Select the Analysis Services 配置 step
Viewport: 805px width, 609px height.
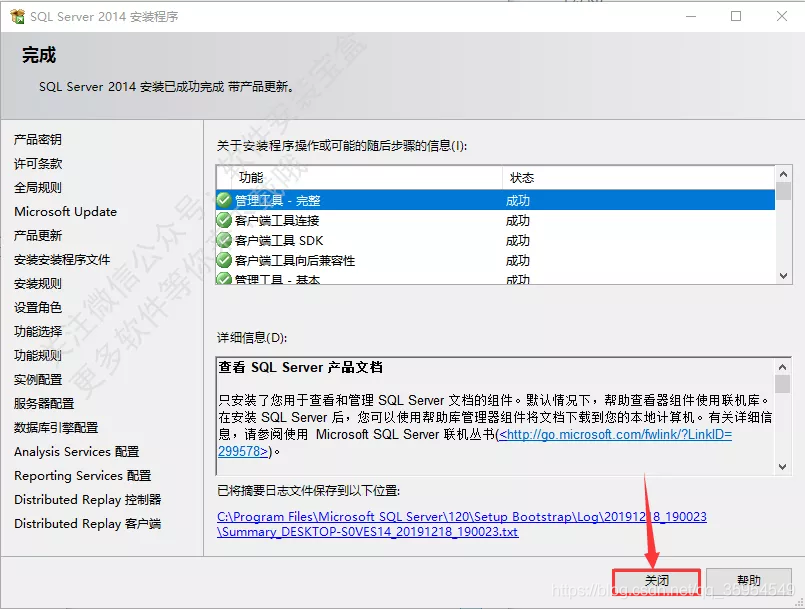pyautogui.click(x=77, y=451)
